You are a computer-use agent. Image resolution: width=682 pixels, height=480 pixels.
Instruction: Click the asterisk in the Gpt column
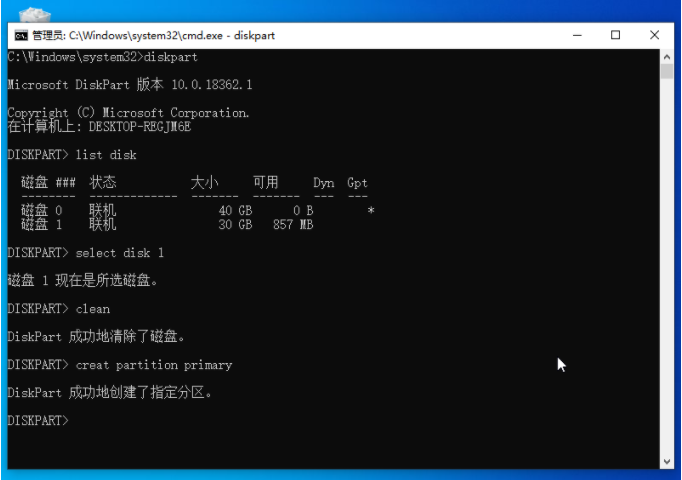coord(371,211)
